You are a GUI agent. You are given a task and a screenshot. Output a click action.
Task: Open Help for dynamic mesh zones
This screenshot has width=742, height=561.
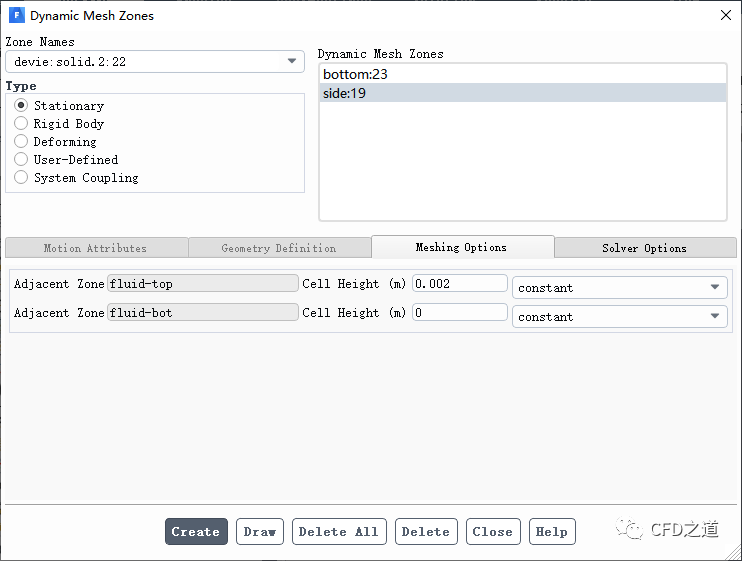pos(551,531)
